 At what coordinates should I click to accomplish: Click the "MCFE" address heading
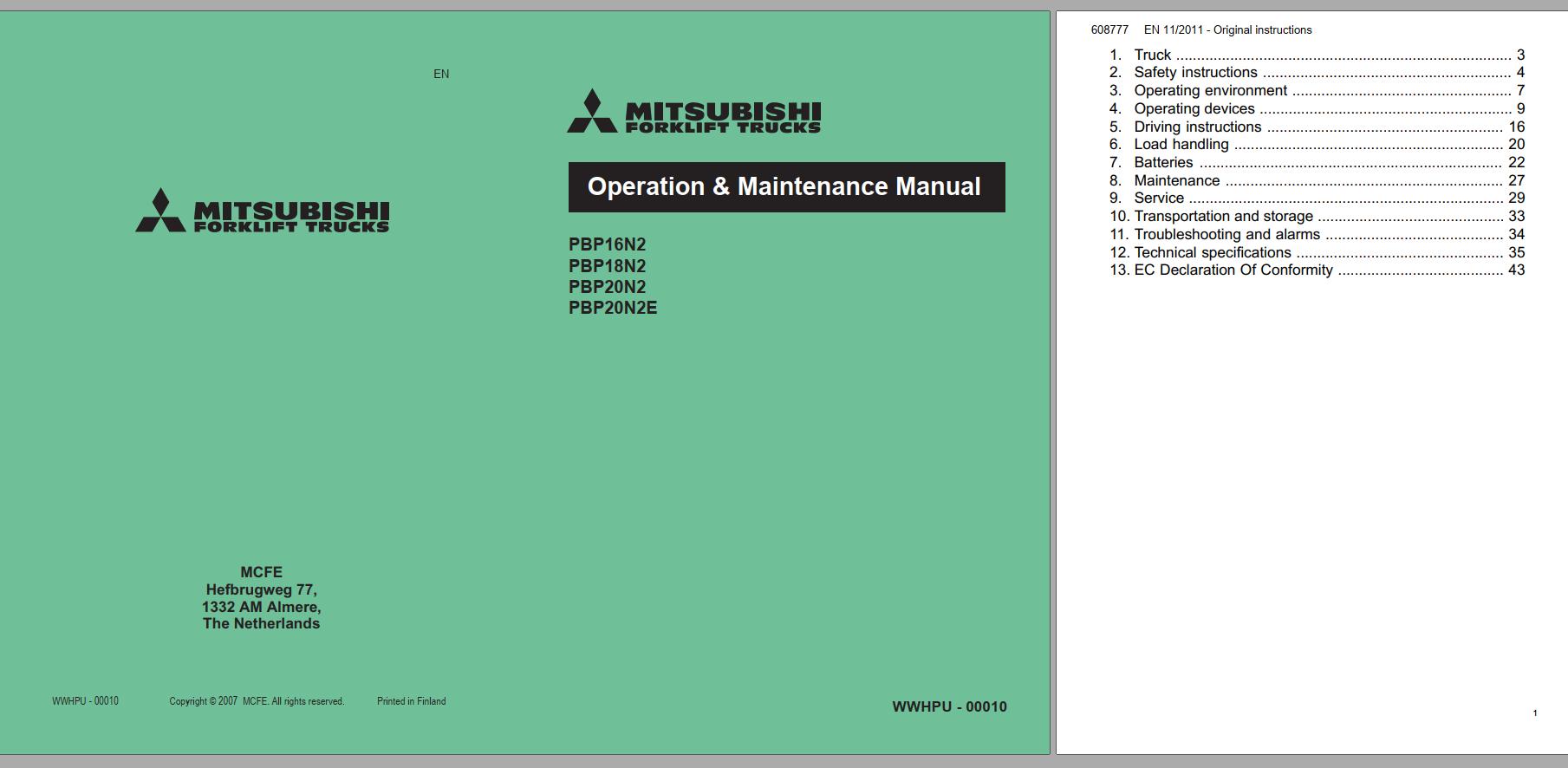261,572
